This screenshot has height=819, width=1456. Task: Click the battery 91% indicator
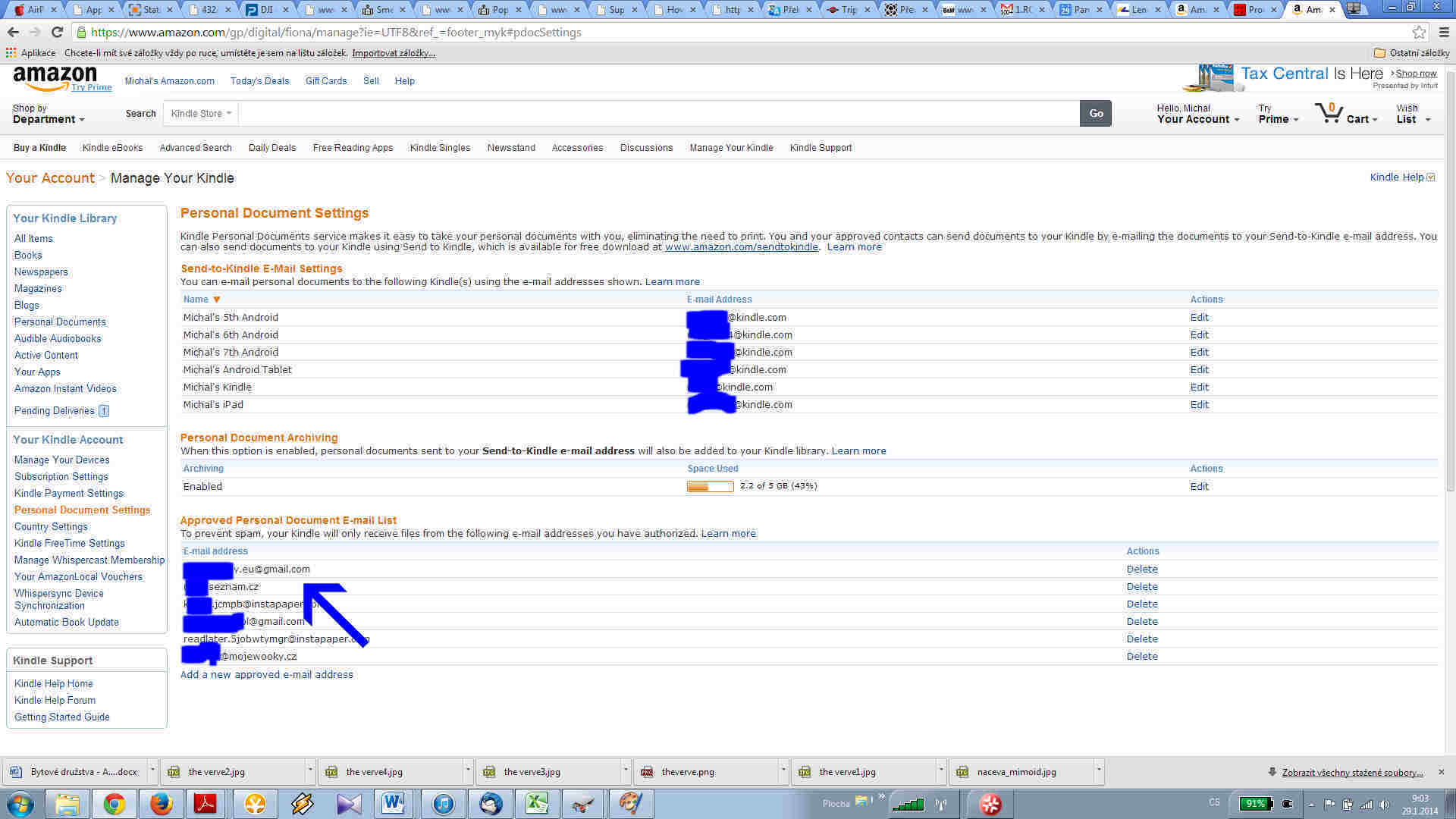1257,804
